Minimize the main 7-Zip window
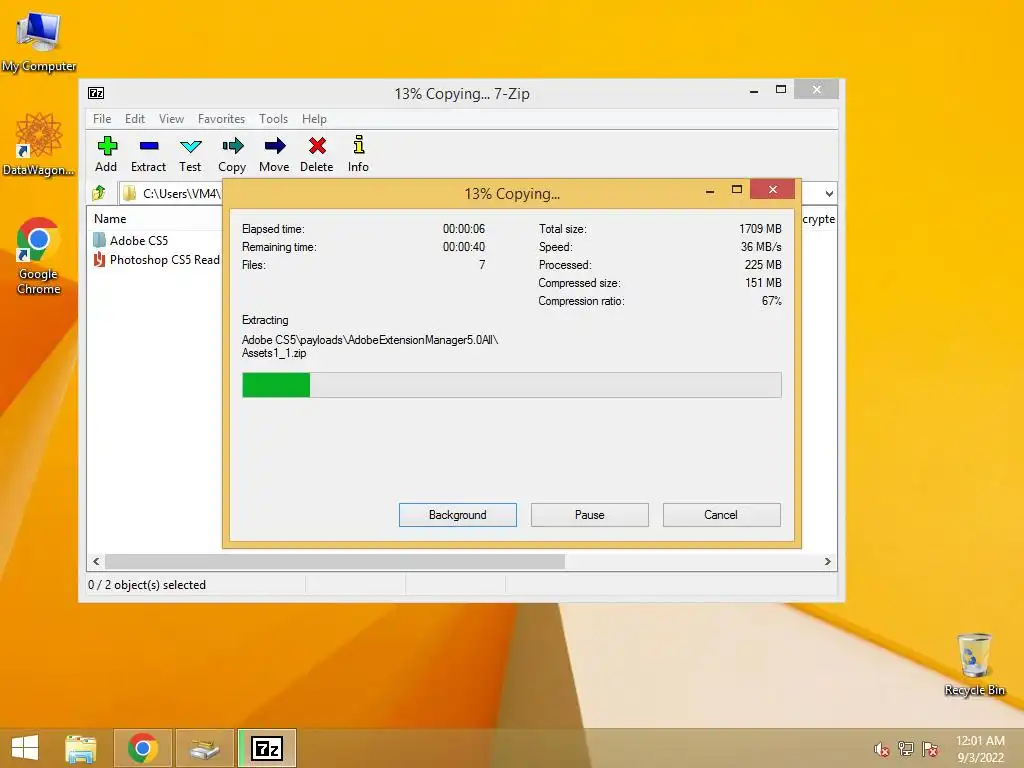This screenshot has width=1024, height=768. click(x=754, y=91)
